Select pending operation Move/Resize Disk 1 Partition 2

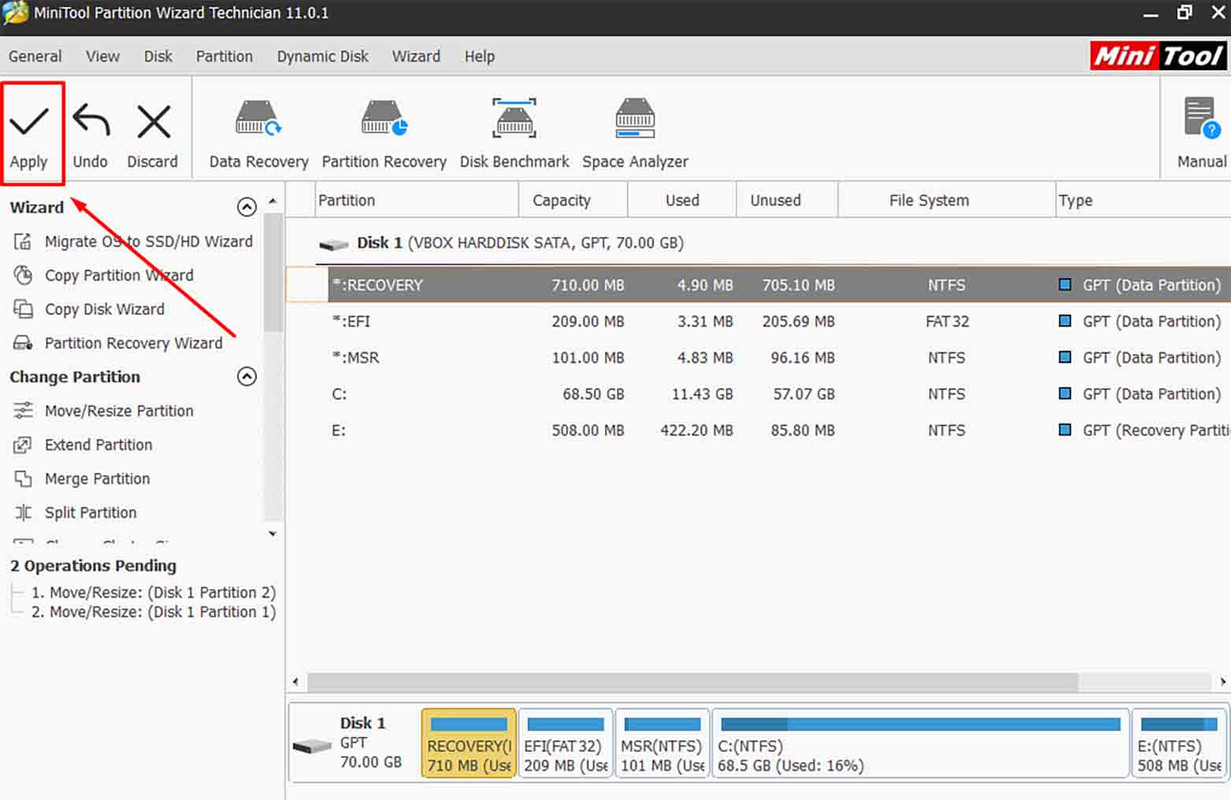[x=153, y=592]
